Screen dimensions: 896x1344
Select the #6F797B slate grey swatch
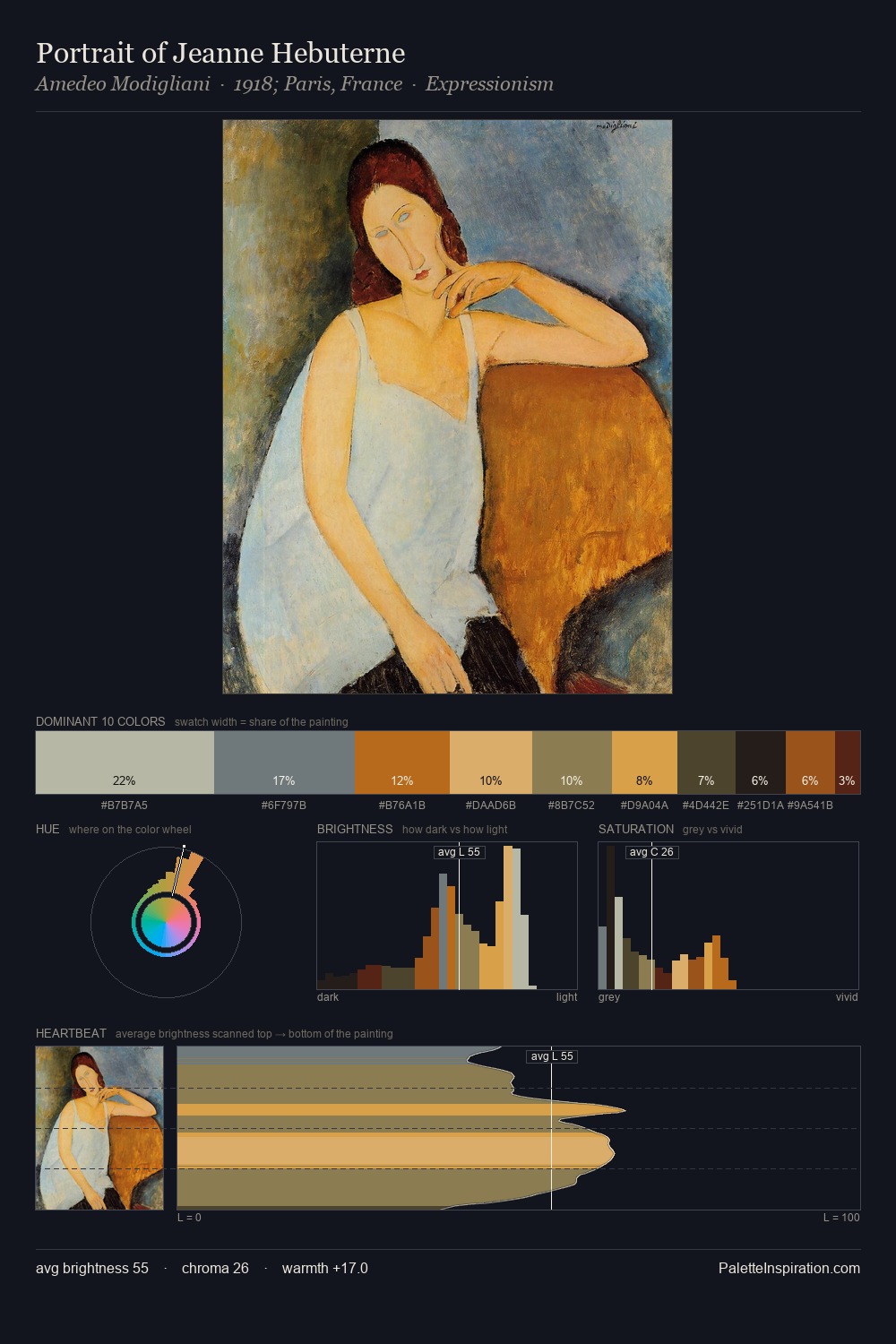(x=284, y=762)
